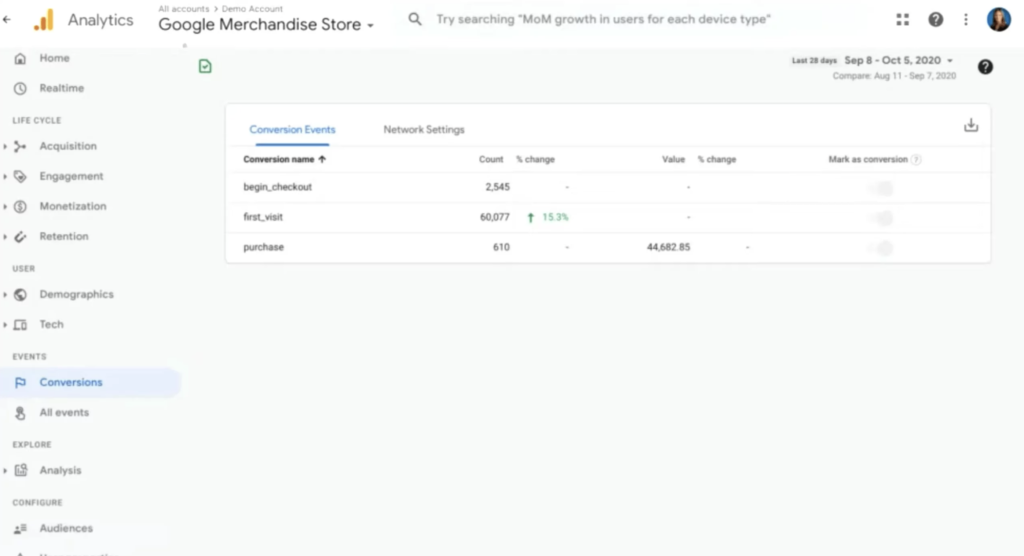
Task: Click the Conversions flag icon
Action: (20, 382)
